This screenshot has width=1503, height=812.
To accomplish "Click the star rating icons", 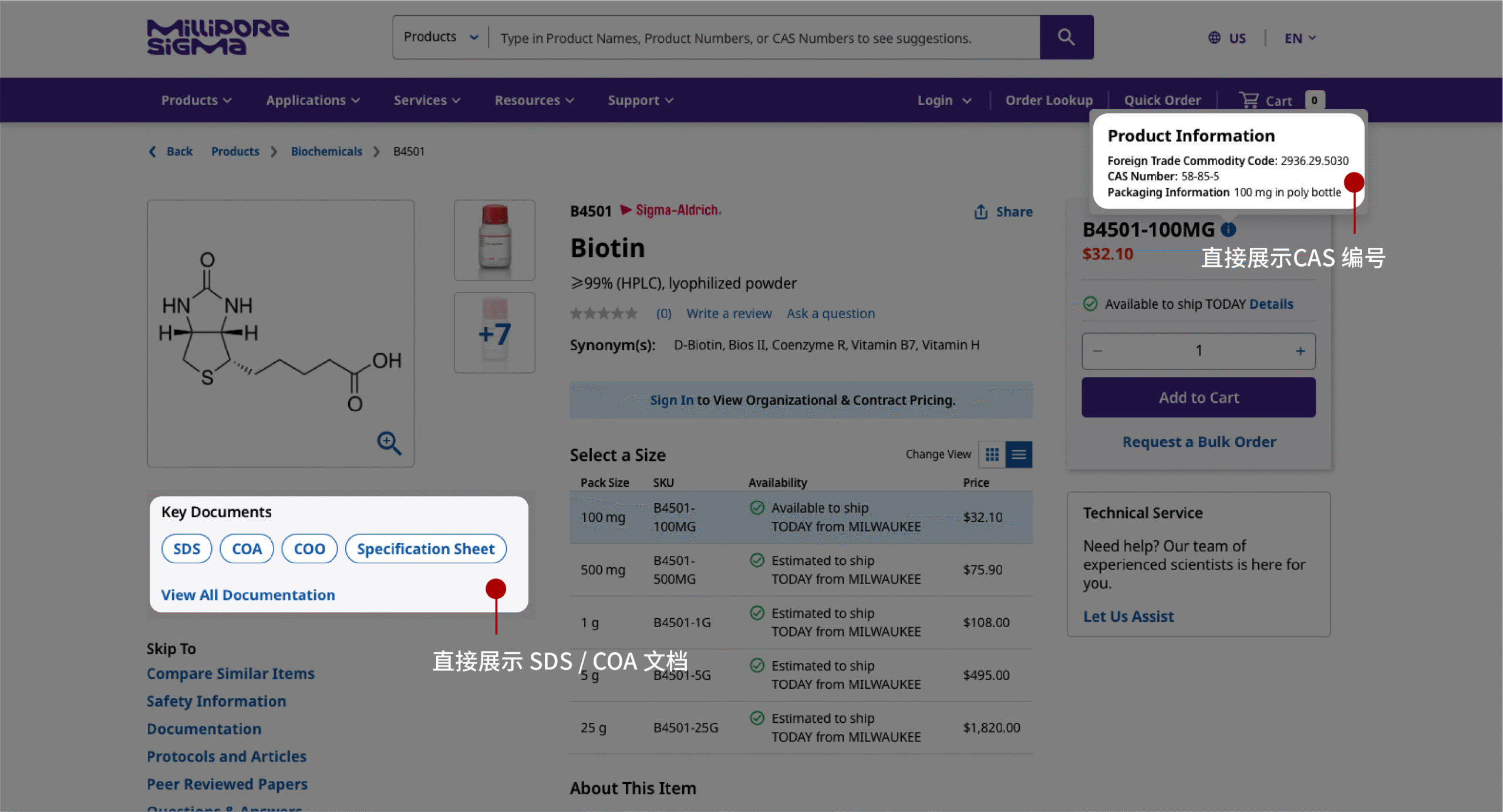I will [604, 313].
